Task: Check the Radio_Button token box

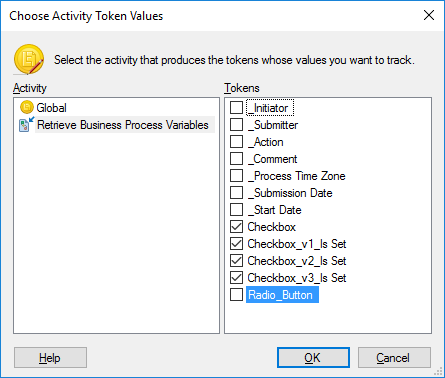Action: 236,295
